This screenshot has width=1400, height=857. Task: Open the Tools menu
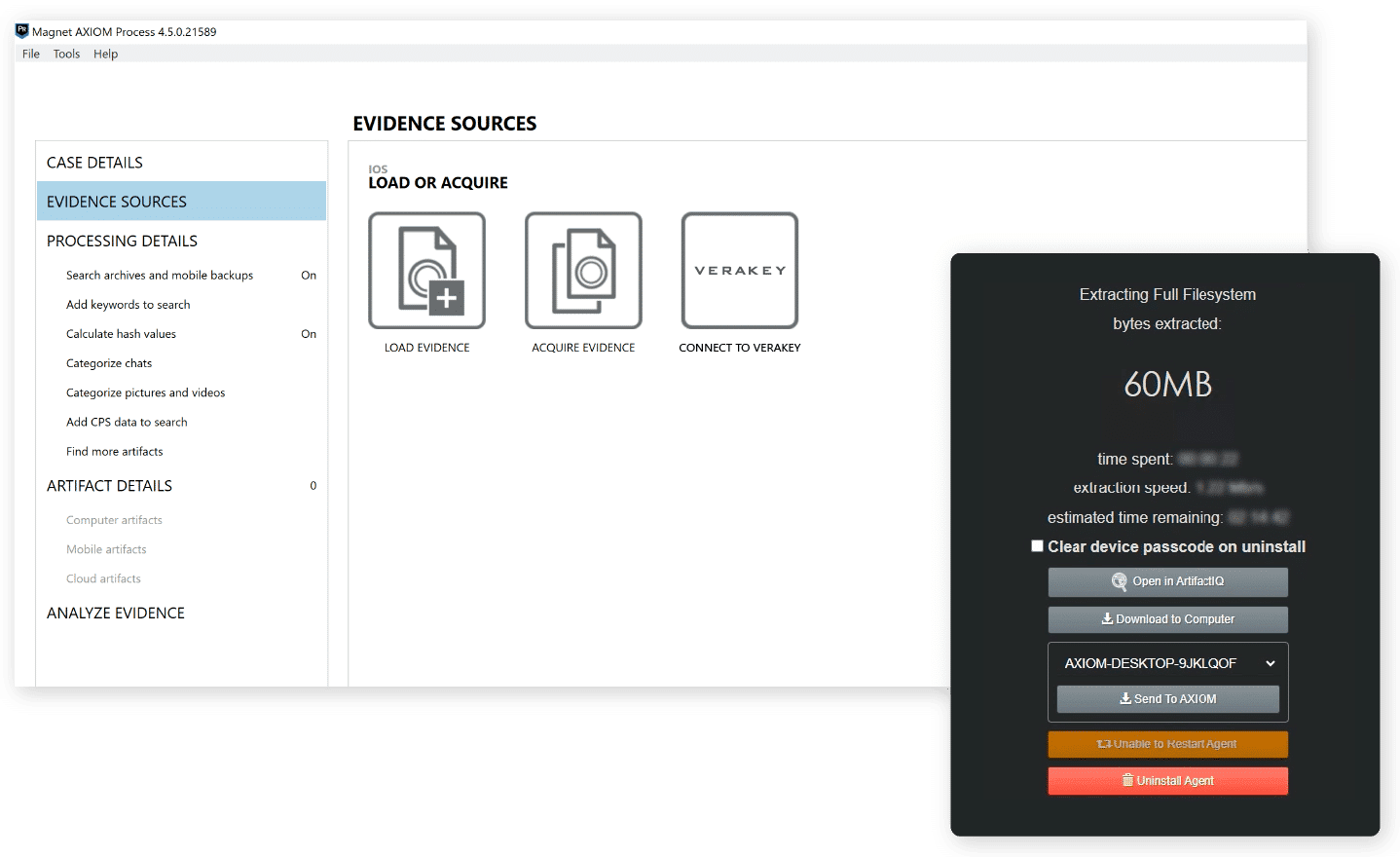(x=66, y=54)
